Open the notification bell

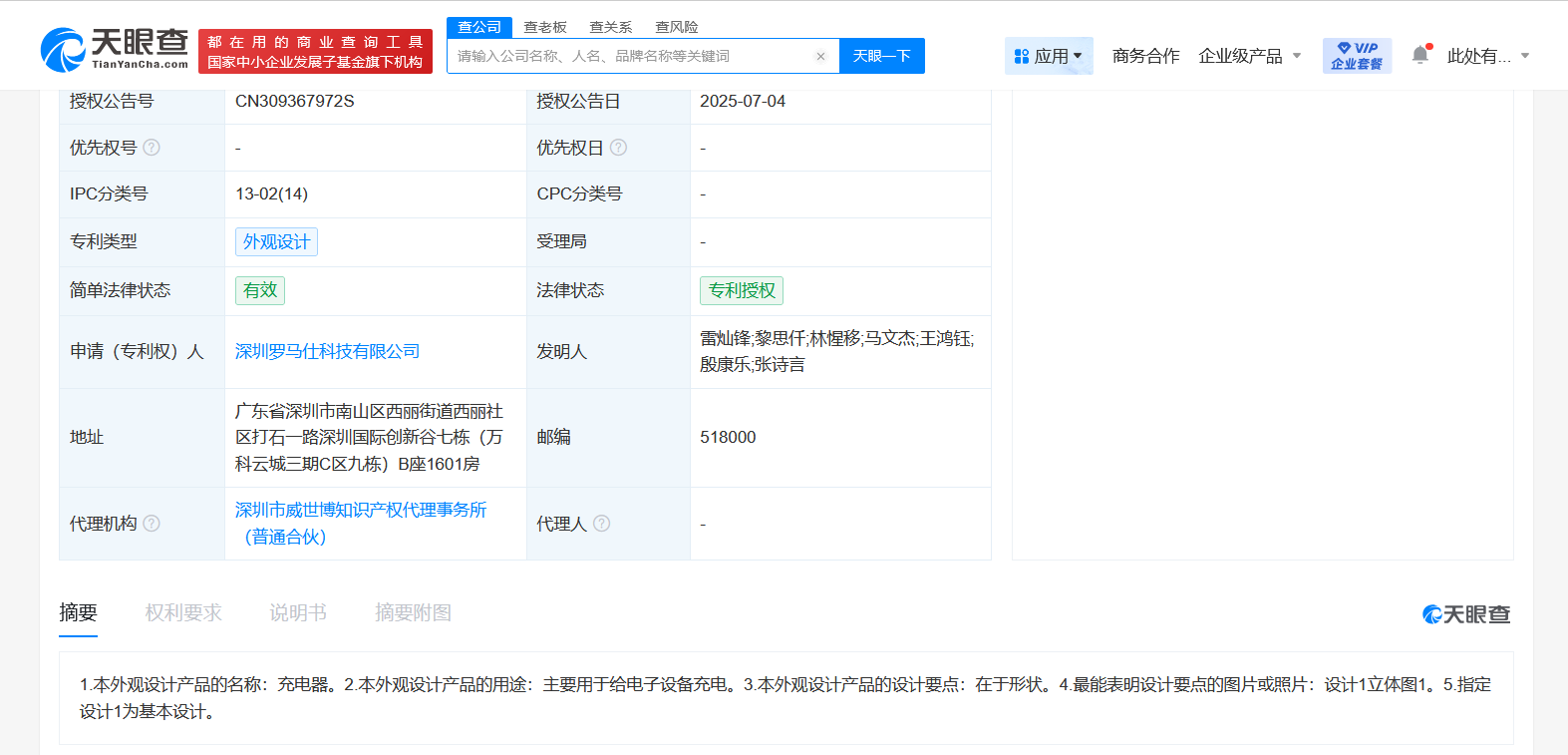(x=1420, y=55)
